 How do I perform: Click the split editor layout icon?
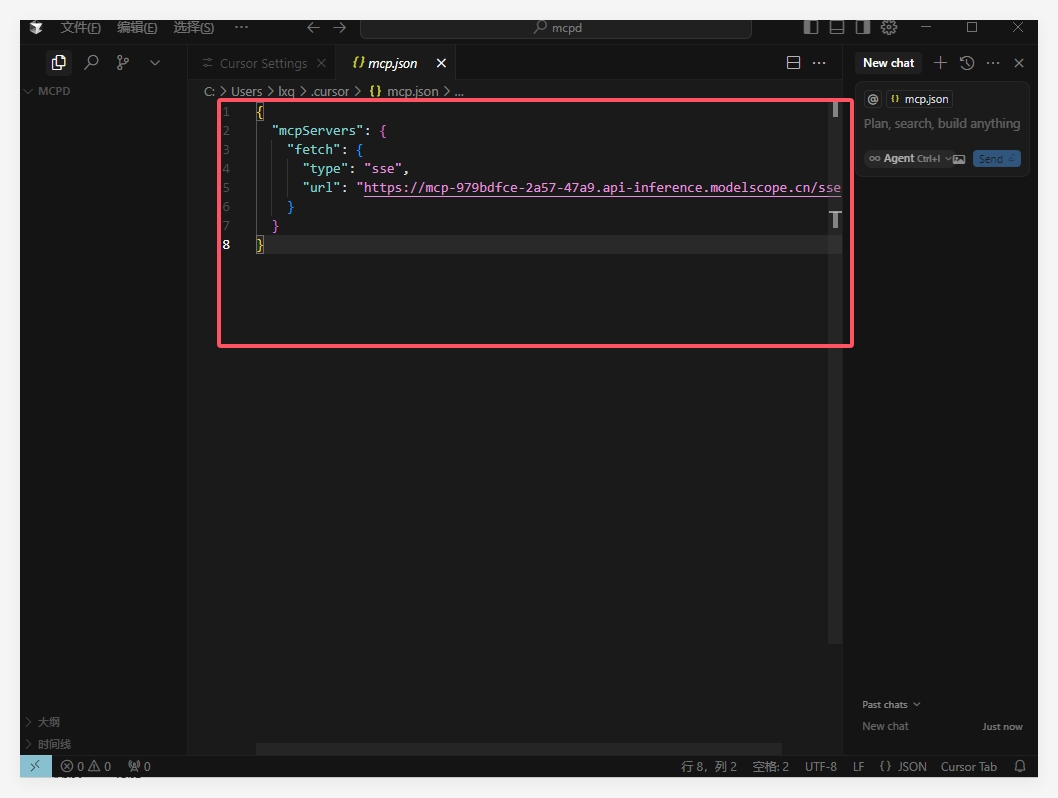pyautogui.click(x=793, y=63)
